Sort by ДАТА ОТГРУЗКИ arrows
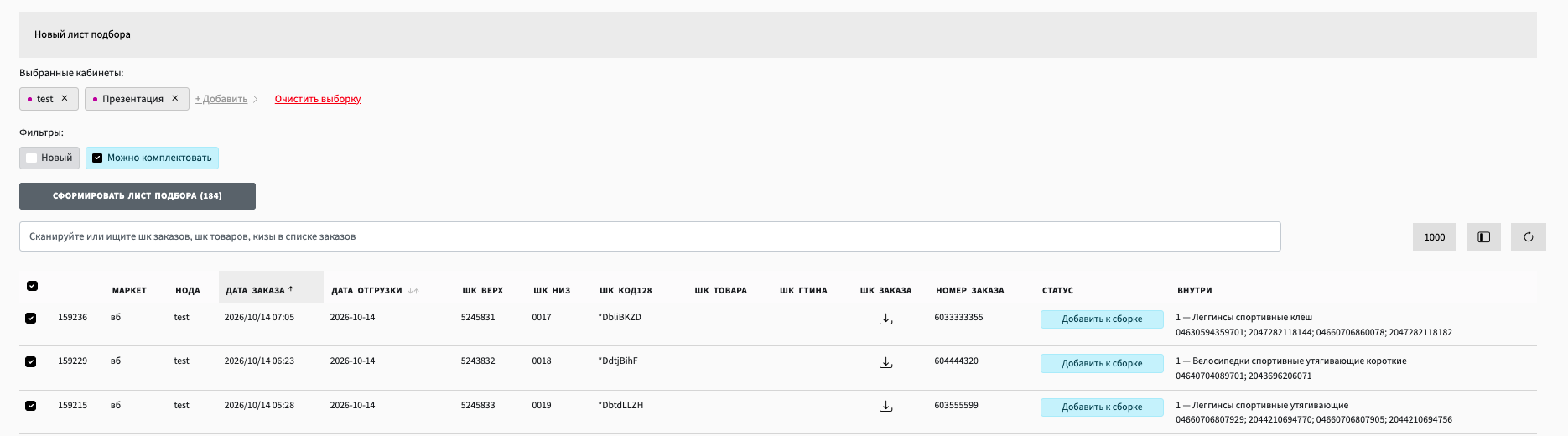This screenshot has height=436, width=1568. point(413,291)
